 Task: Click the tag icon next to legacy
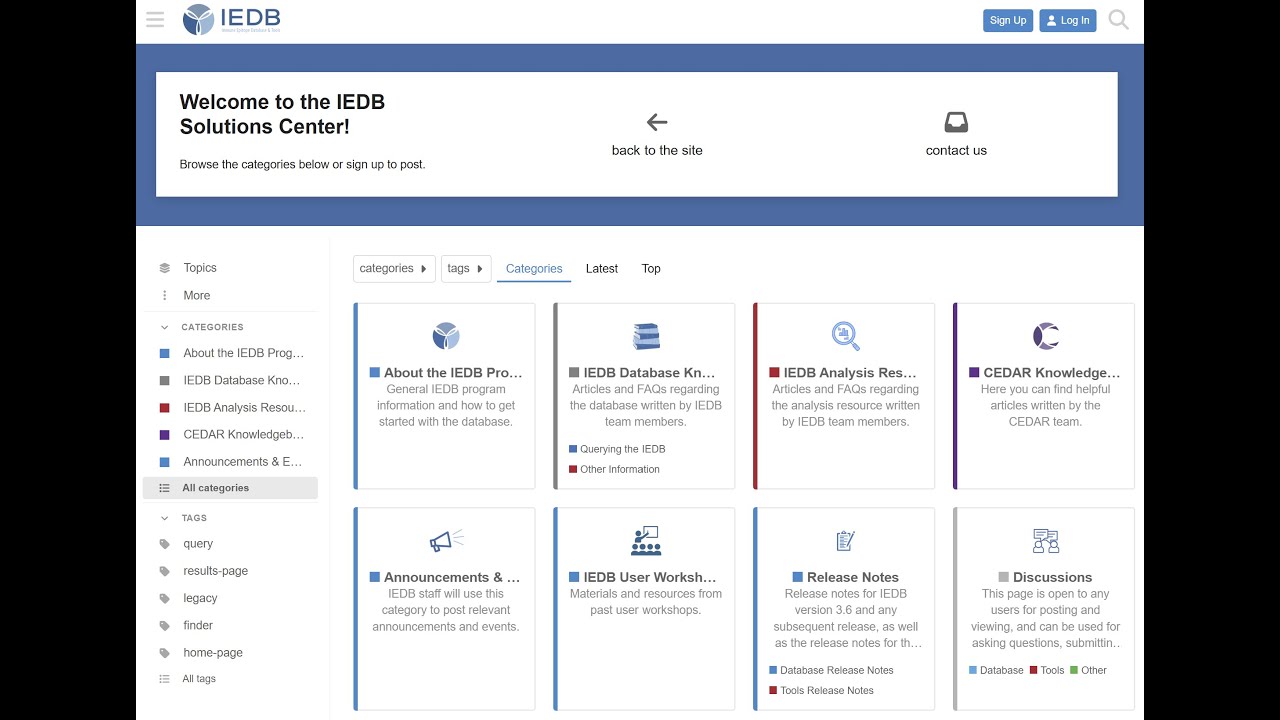tap(165, 598)
